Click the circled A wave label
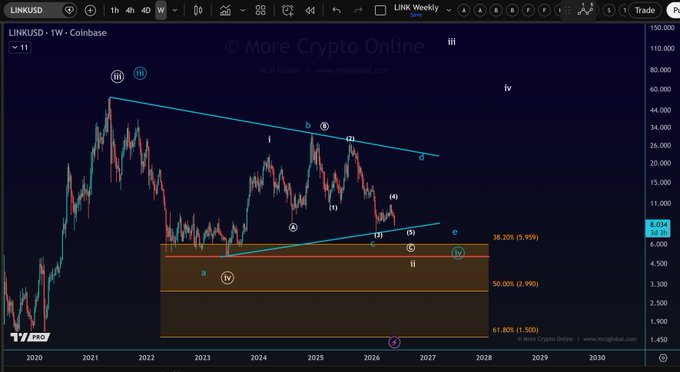This screenshot has height=372, width=680. tap(293, 227)
